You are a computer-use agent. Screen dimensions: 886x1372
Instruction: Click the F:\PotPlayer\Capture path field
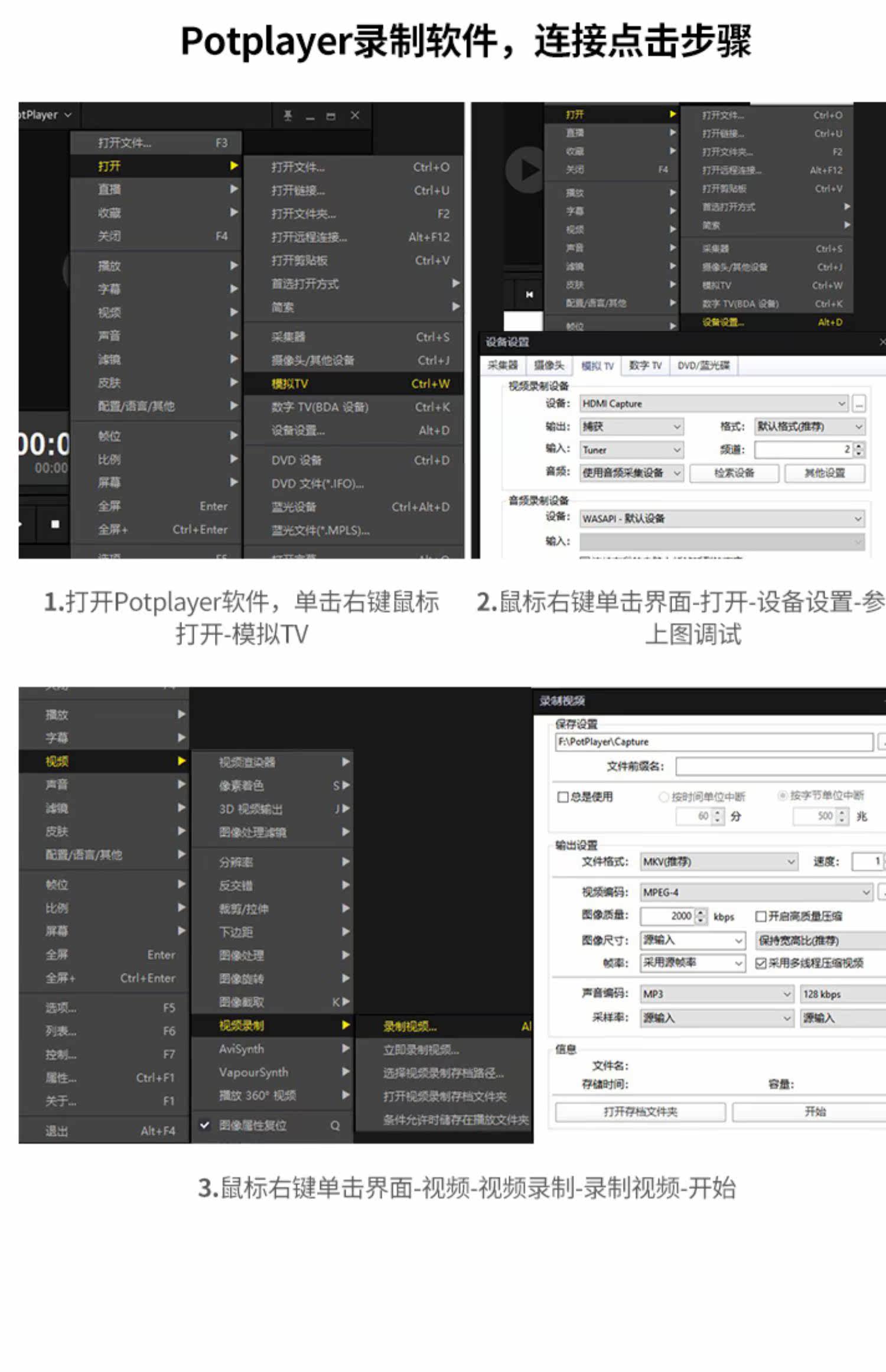pyautogui.click(x=714, y=742)
